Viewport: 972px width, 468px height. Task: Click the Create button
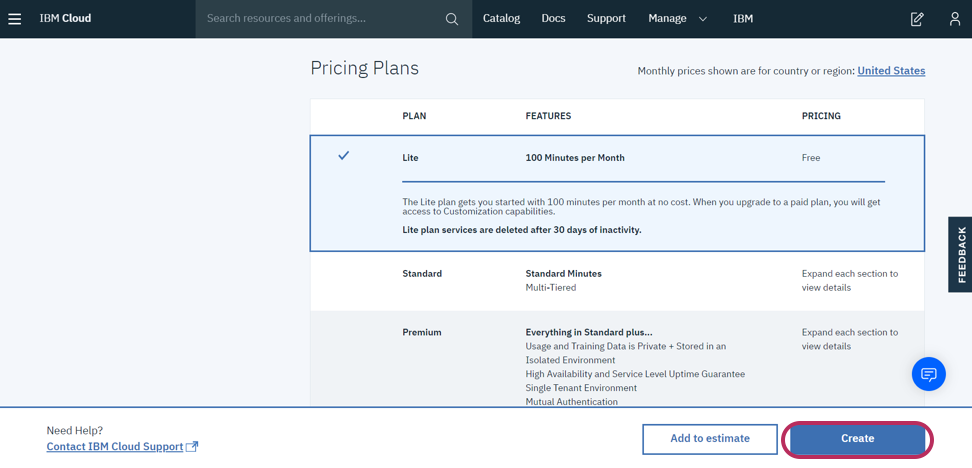(x=857, y=439)
